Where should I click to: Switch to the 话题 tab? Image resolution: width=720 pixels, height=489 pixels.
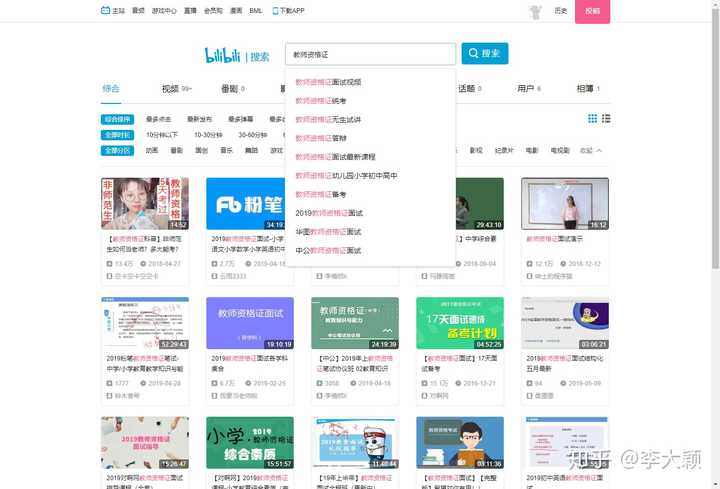[469, 89]
